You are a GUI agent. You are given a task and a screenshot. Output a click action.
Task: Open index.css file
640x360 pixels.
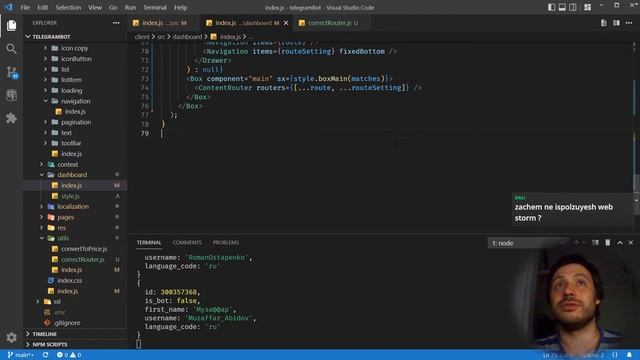pyautogui.click(x=76, y=280)
